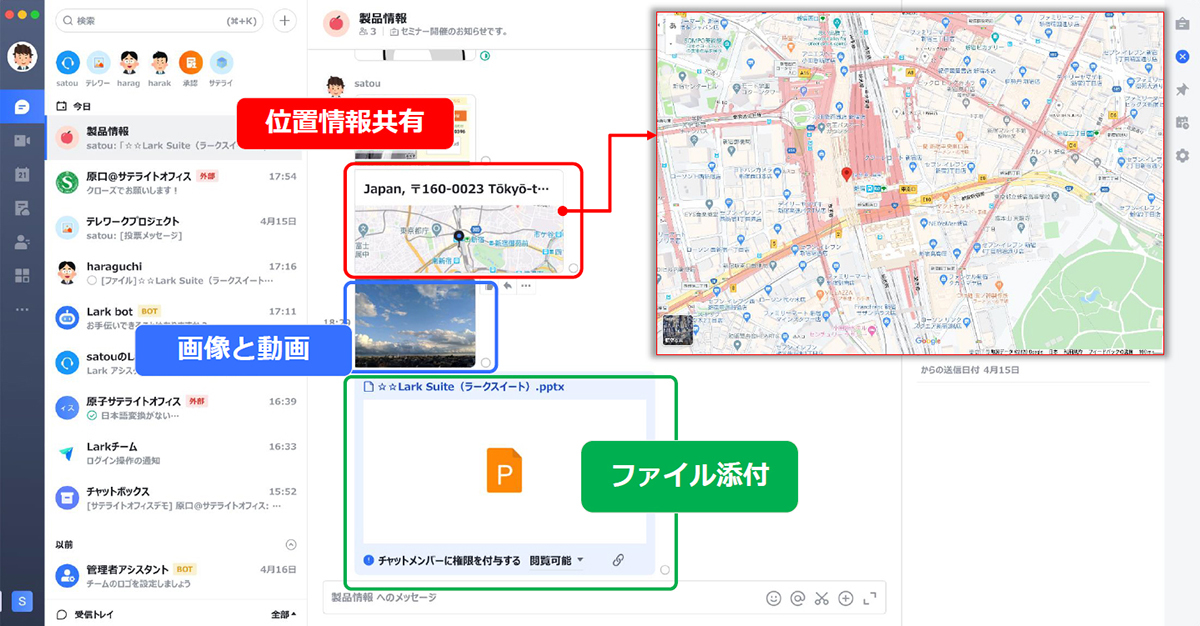1200x626 pixels.
Task: Click the blue circled X icon at right
Action: point(1182,57)
